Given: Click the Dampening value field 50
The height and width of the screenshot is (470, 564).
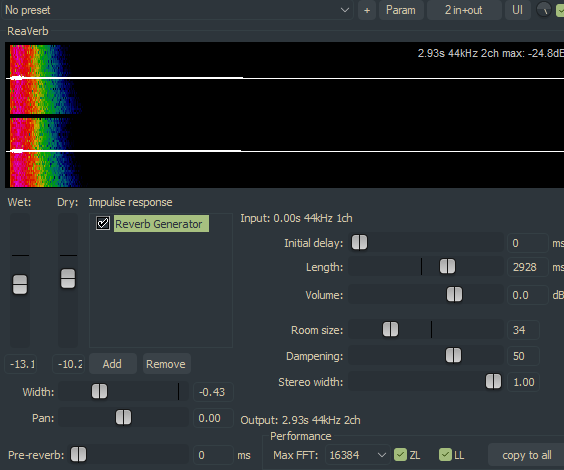Looking at the screenshot, I should tap(523, 356).
